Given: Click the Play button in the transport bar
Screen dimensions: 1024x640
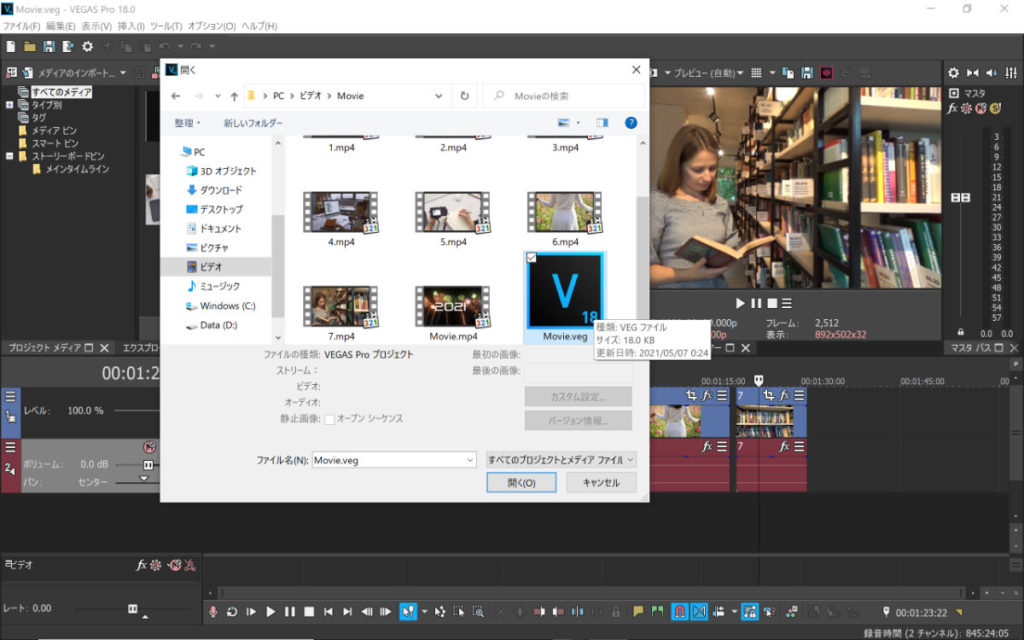Looking at the screenshot, I should tap(270, 611).
